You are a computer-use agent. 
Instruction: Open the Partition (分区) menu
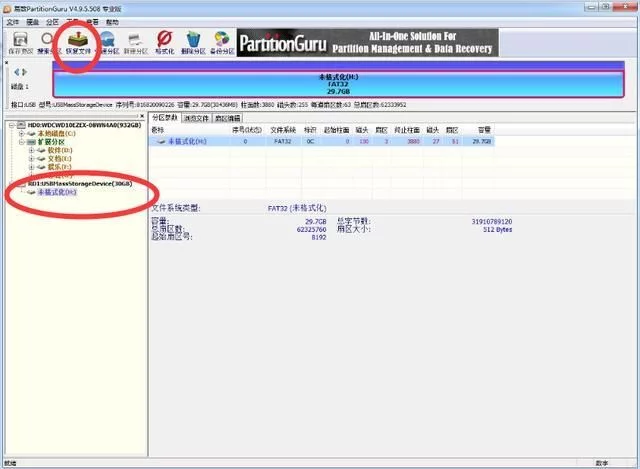pos(52,22)
